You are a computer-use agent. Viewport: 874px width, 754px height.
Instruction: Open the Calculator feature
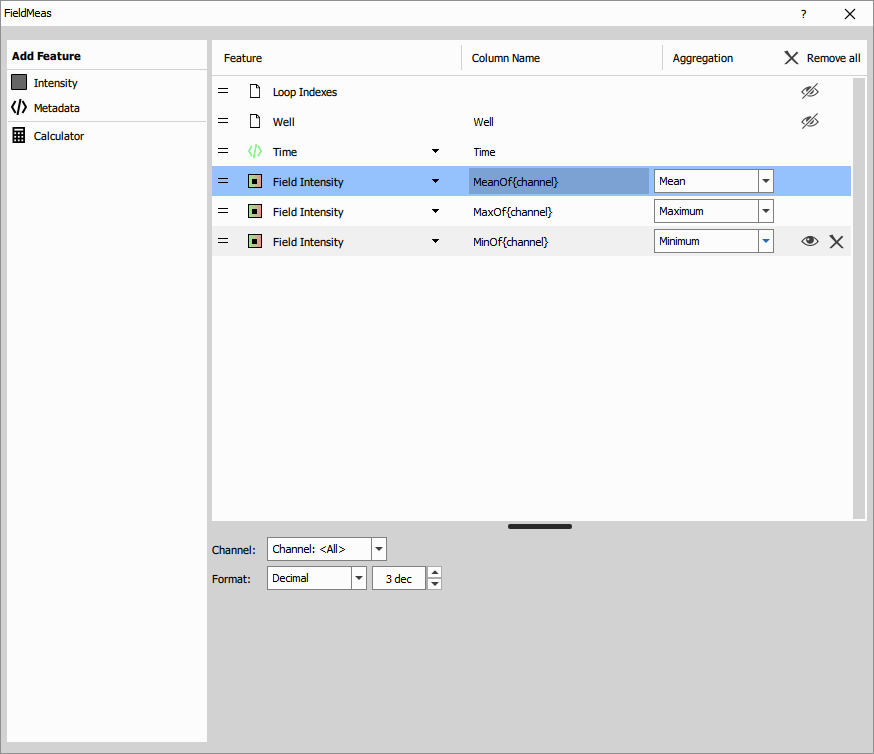click(58, 136)
